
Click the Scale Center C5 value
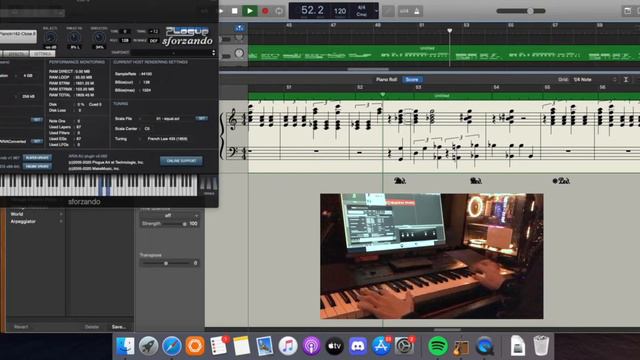pos(147,129)
